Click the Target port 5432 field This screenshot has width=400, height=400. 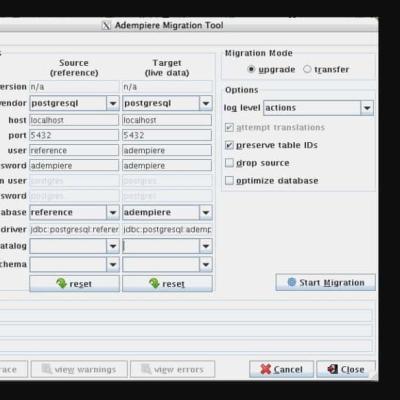[167, 135]
